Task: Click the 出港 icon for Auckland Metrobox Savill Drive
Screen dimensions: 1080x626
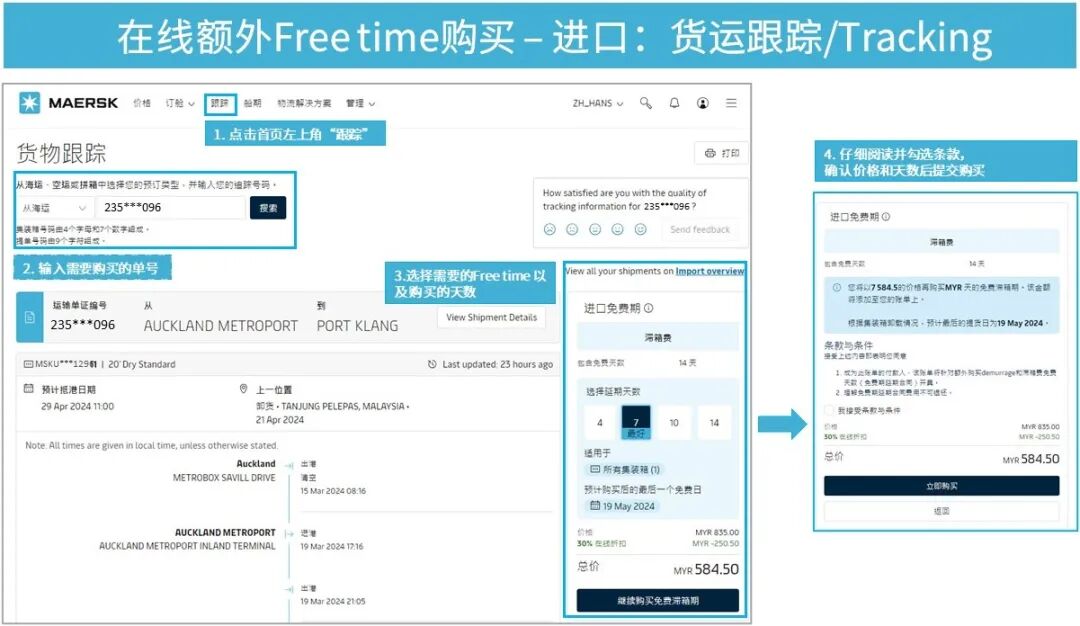Action: 289,465
